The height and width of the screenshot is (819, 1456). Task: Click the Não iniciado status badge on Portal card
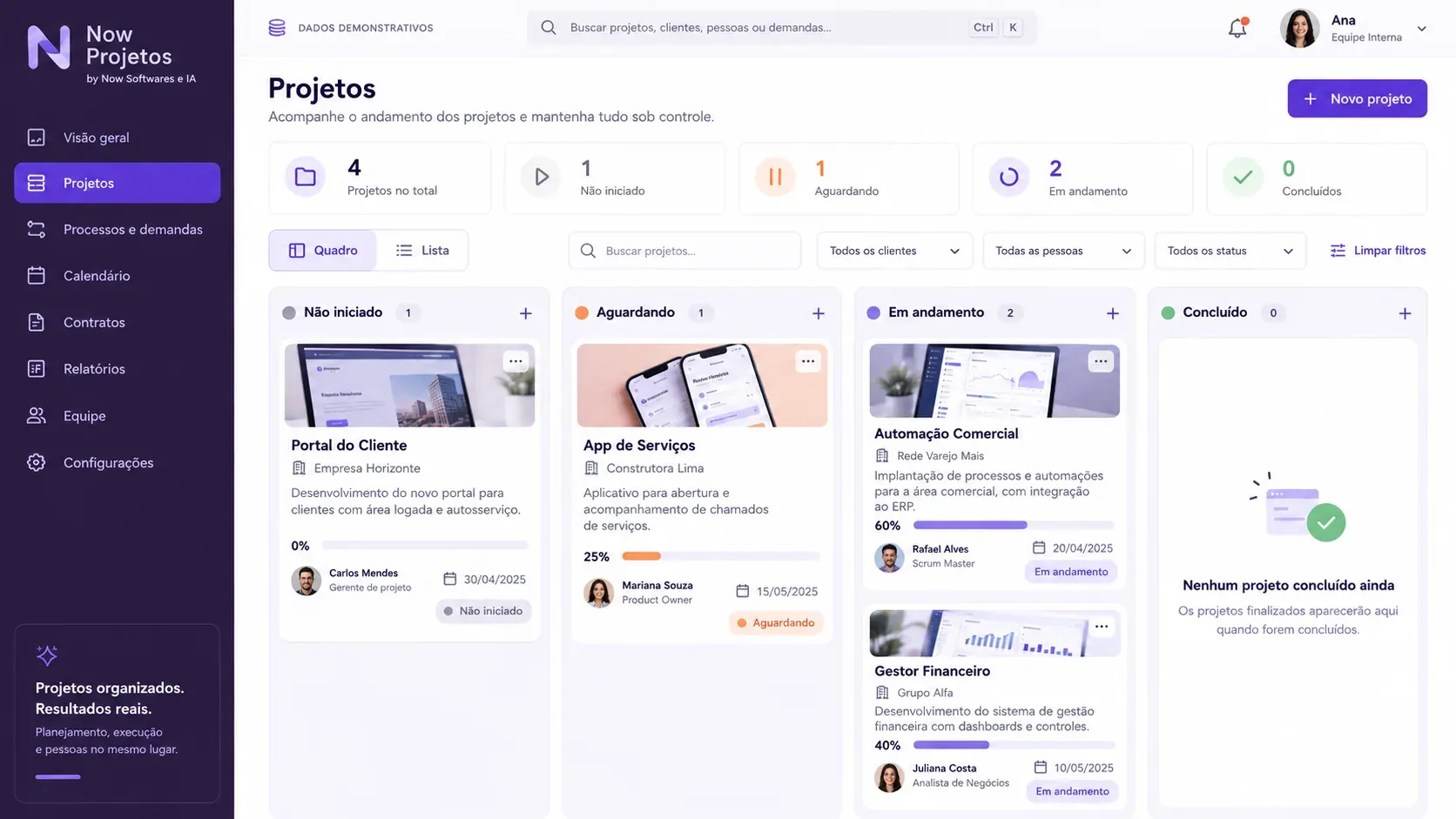(483, 611)
